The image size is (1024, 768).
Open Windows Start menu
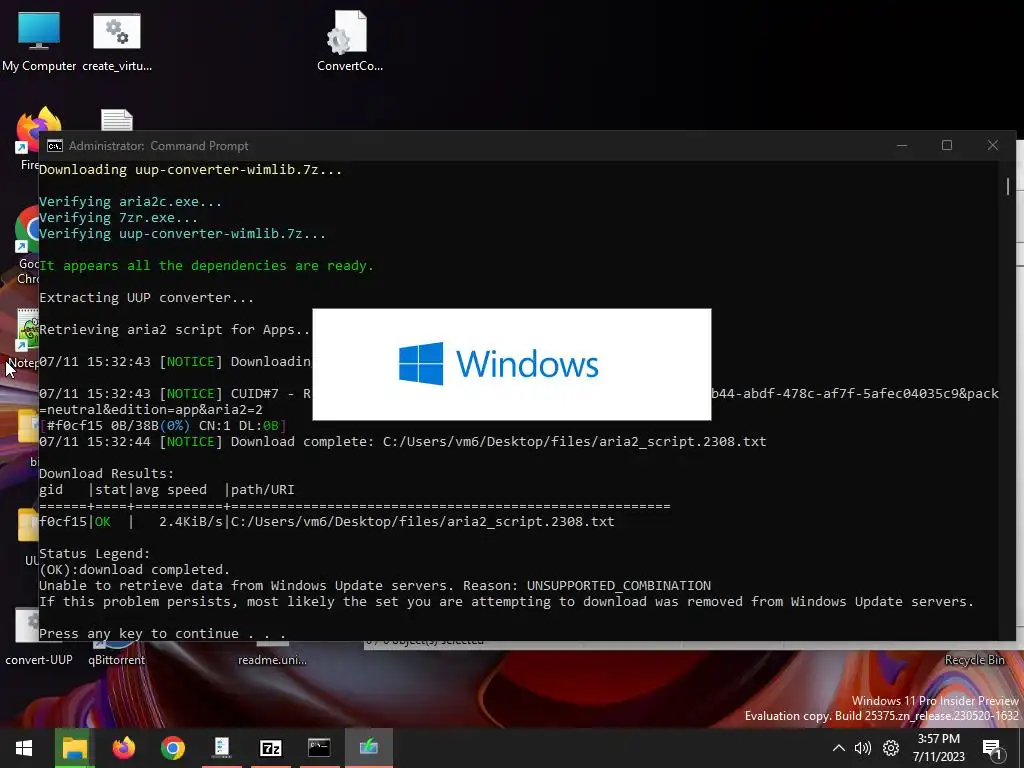24,748
